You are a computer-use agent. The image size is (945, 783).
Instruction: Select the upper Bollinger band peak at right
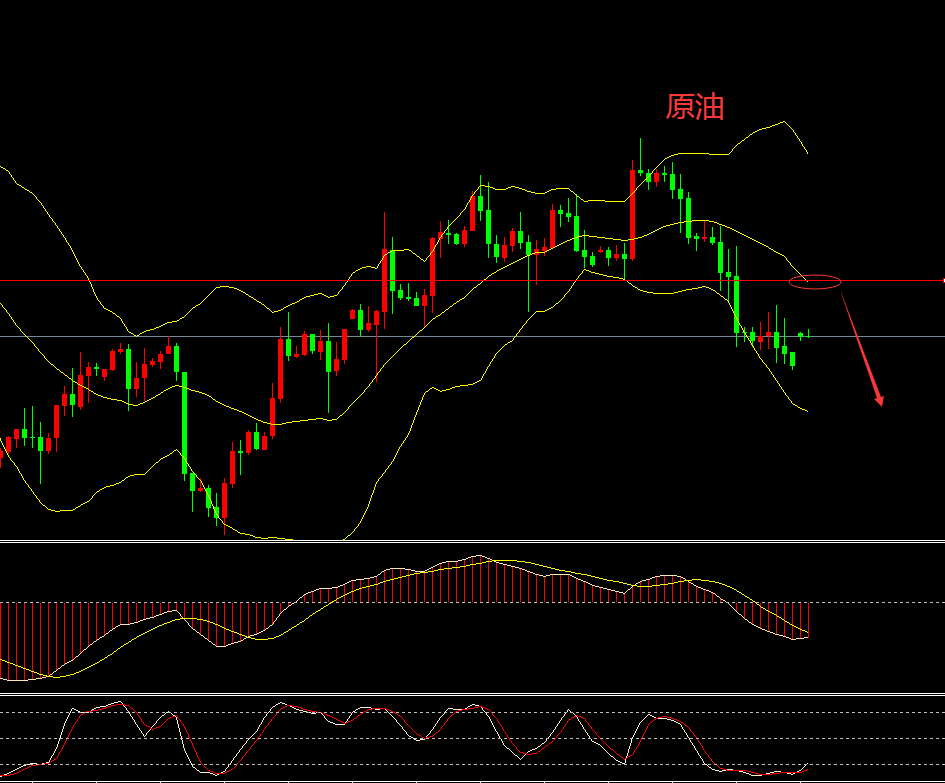pos(782,123)
